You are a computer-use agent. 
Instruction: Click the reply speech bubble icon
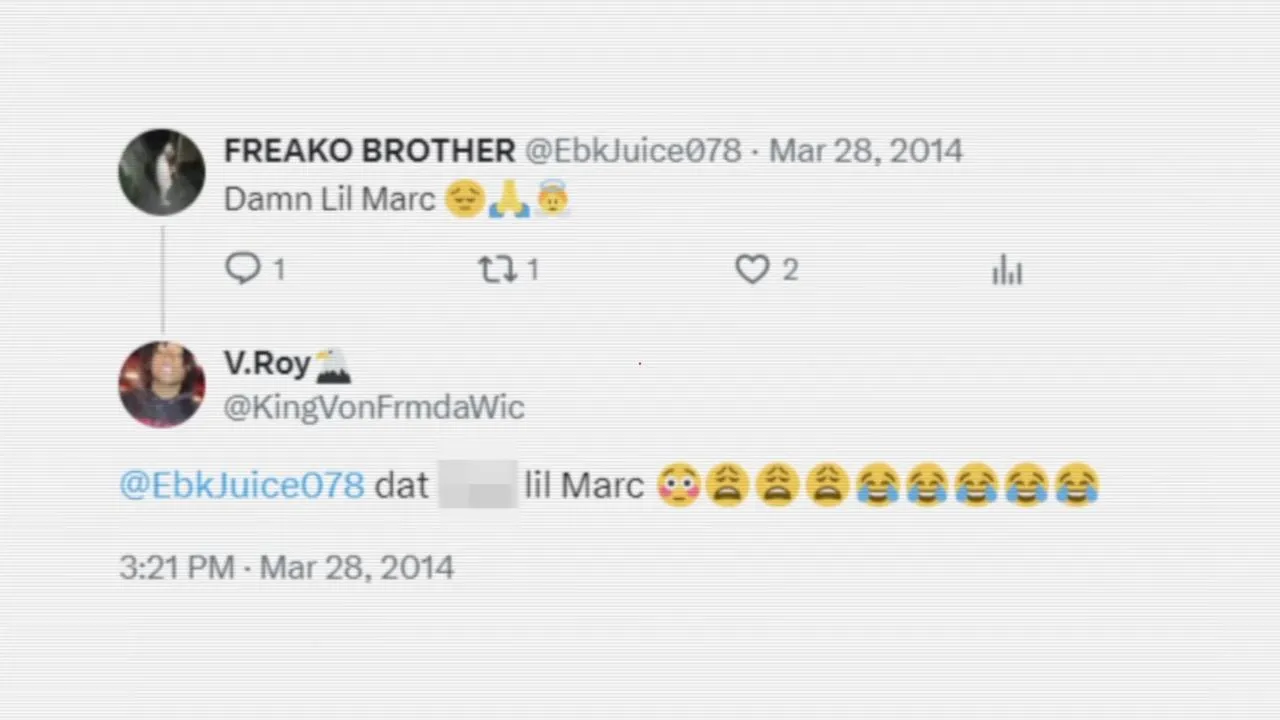pyautogui.click(x=243, y=269)
